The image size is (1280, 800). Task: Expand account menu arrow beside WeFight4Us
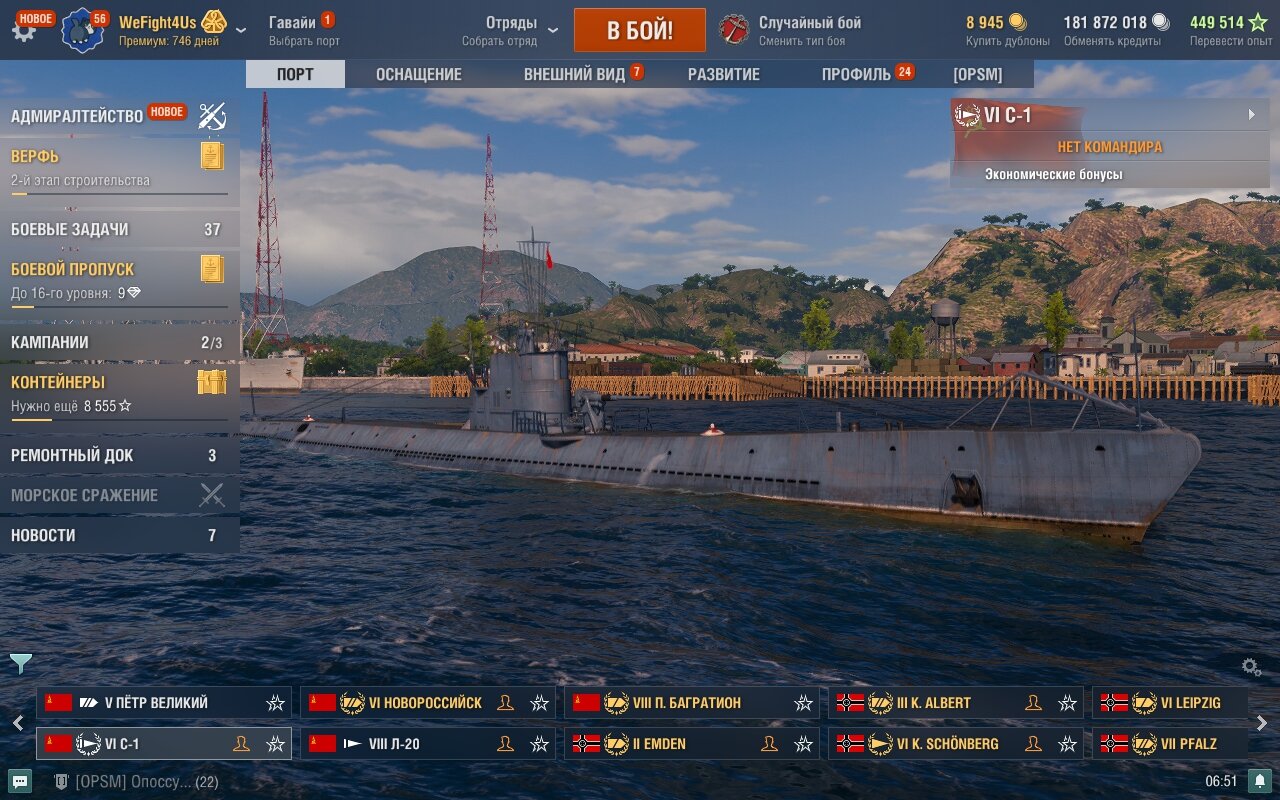(241, 30)
